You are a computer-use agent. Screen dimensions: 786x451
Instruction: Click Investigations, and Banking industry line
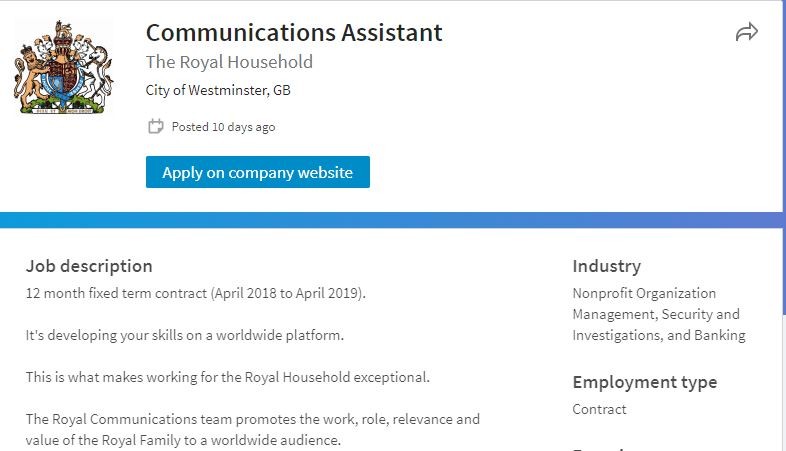tap(659, 335)
